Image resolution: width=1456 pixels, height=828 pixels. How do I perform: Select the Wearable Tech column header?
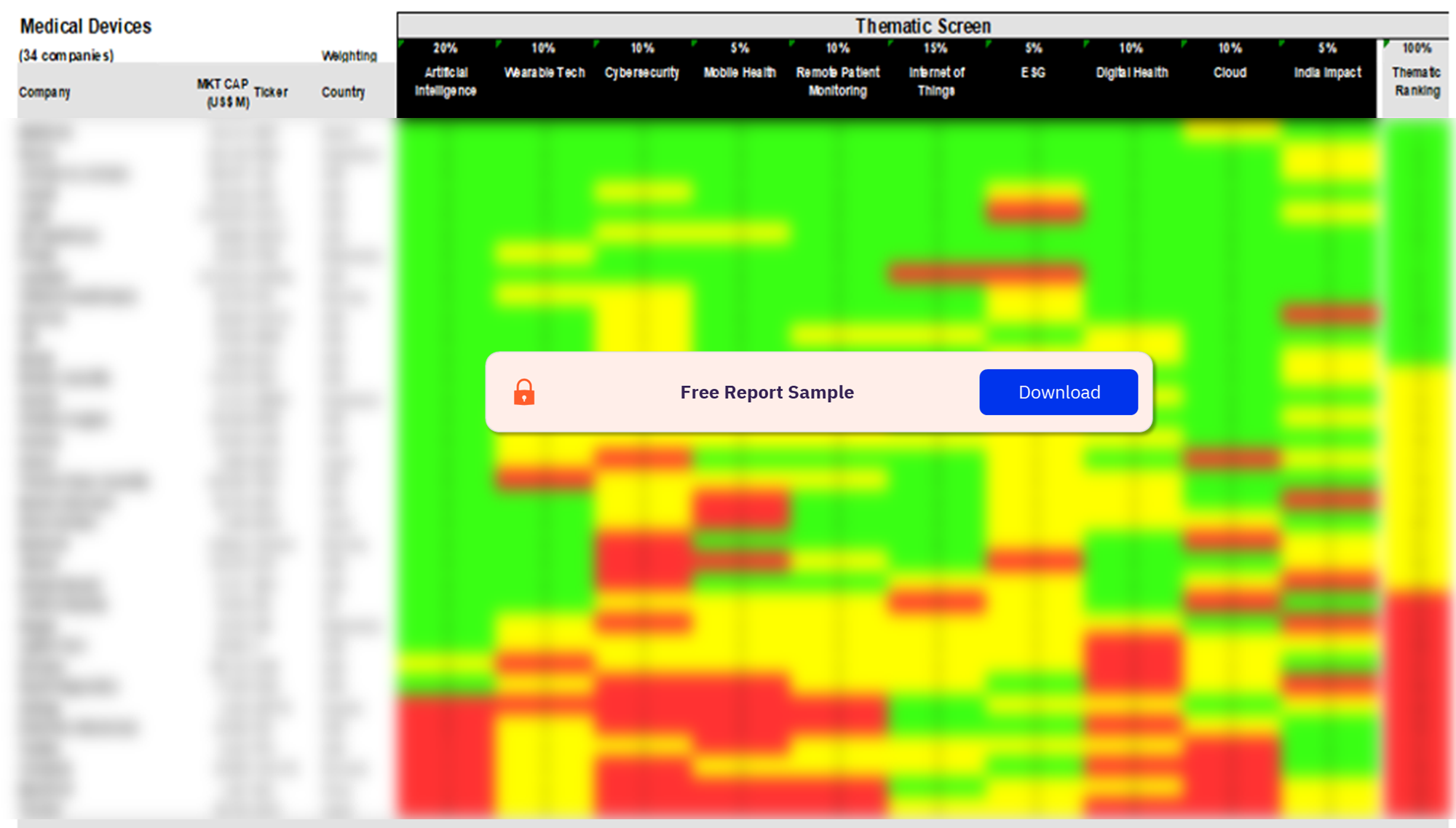pyautogui.click(x=545, y=73)
